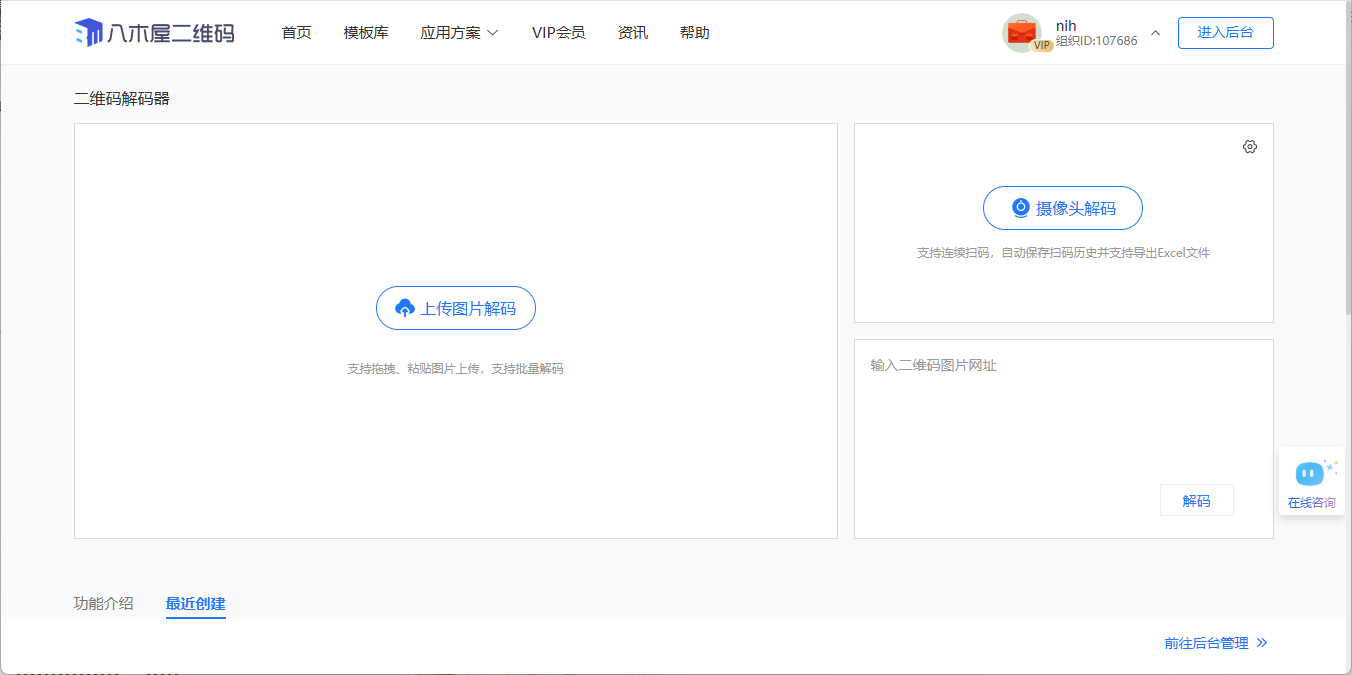Expand the 应用方案 dropdown menu
Screen dimensions: 1352x675
pyautogui.click(x=459, y=33)
